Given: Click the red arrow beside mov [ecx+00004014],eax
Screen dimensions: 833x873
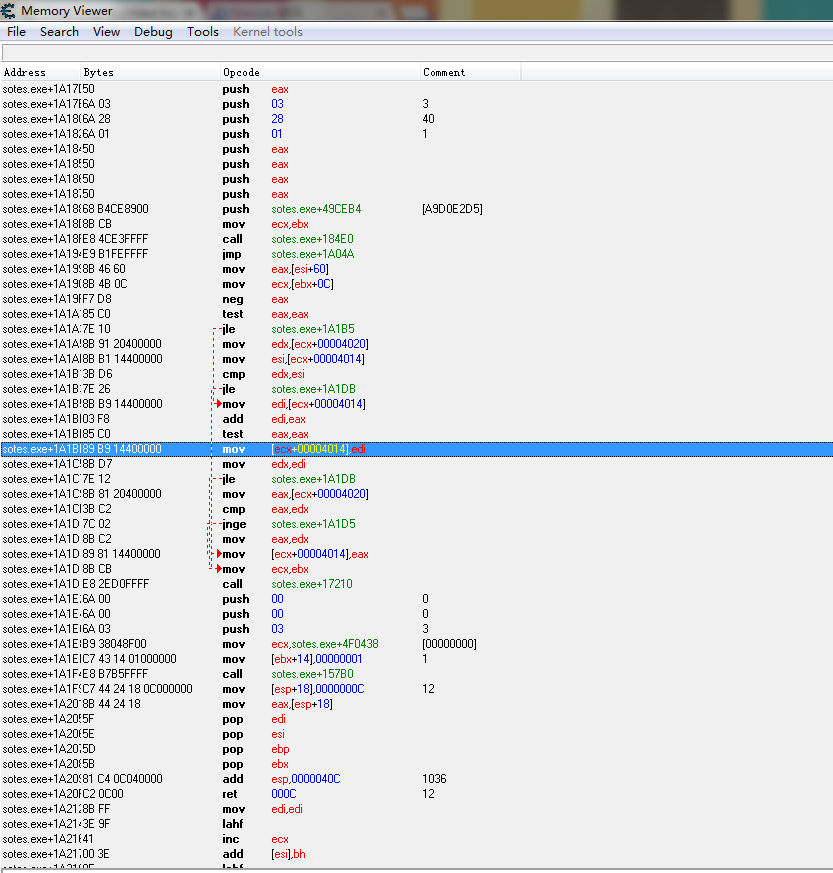Looking at the screenshot, I should click(x=218, y=554).
